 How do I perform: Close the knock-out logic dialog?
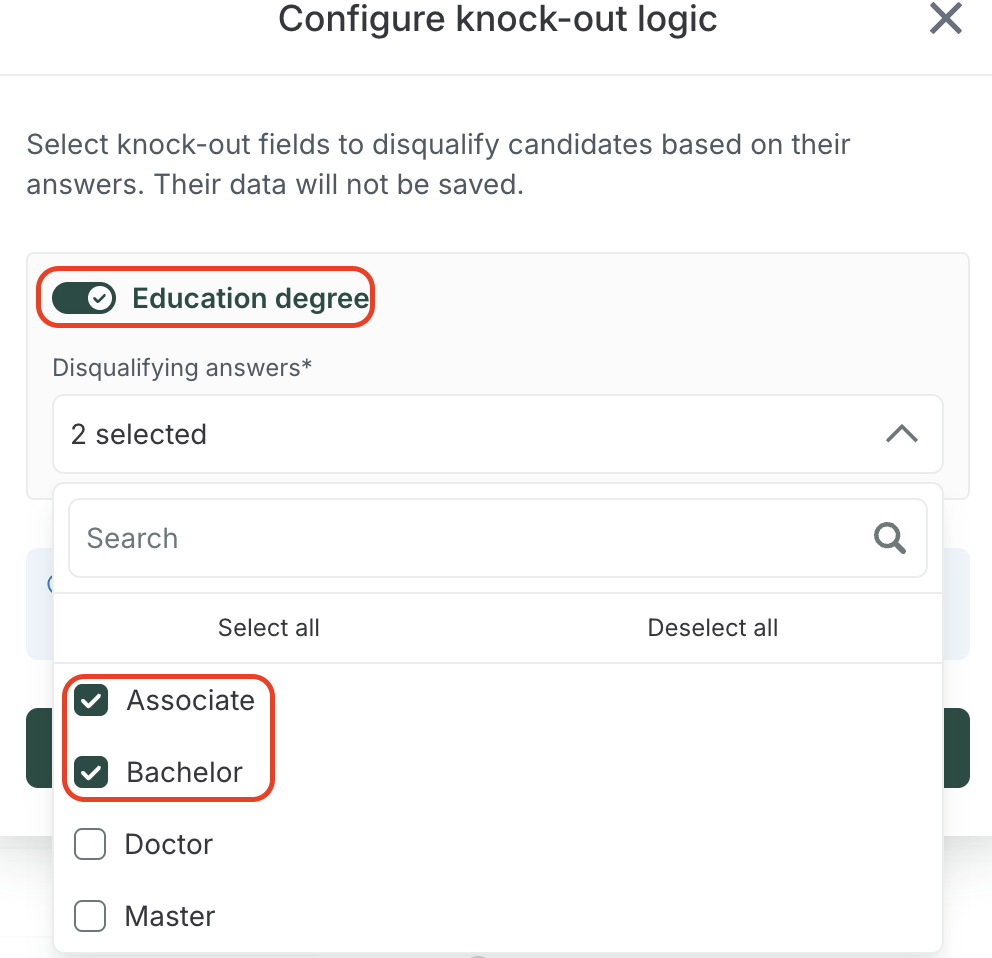tap(945, 19)
